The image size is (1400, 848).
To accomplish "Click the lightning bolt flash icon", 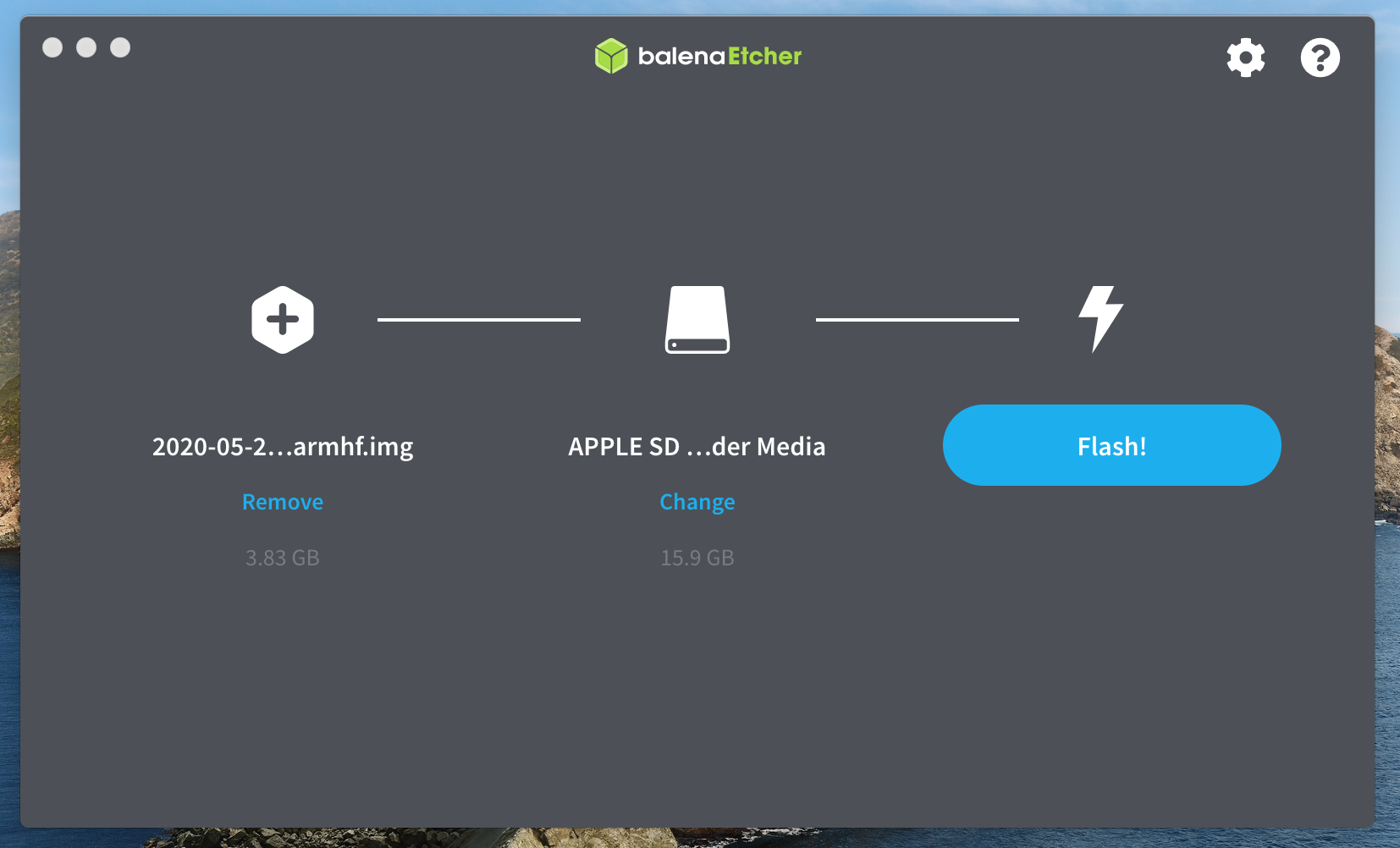I will coord(1100,319).
